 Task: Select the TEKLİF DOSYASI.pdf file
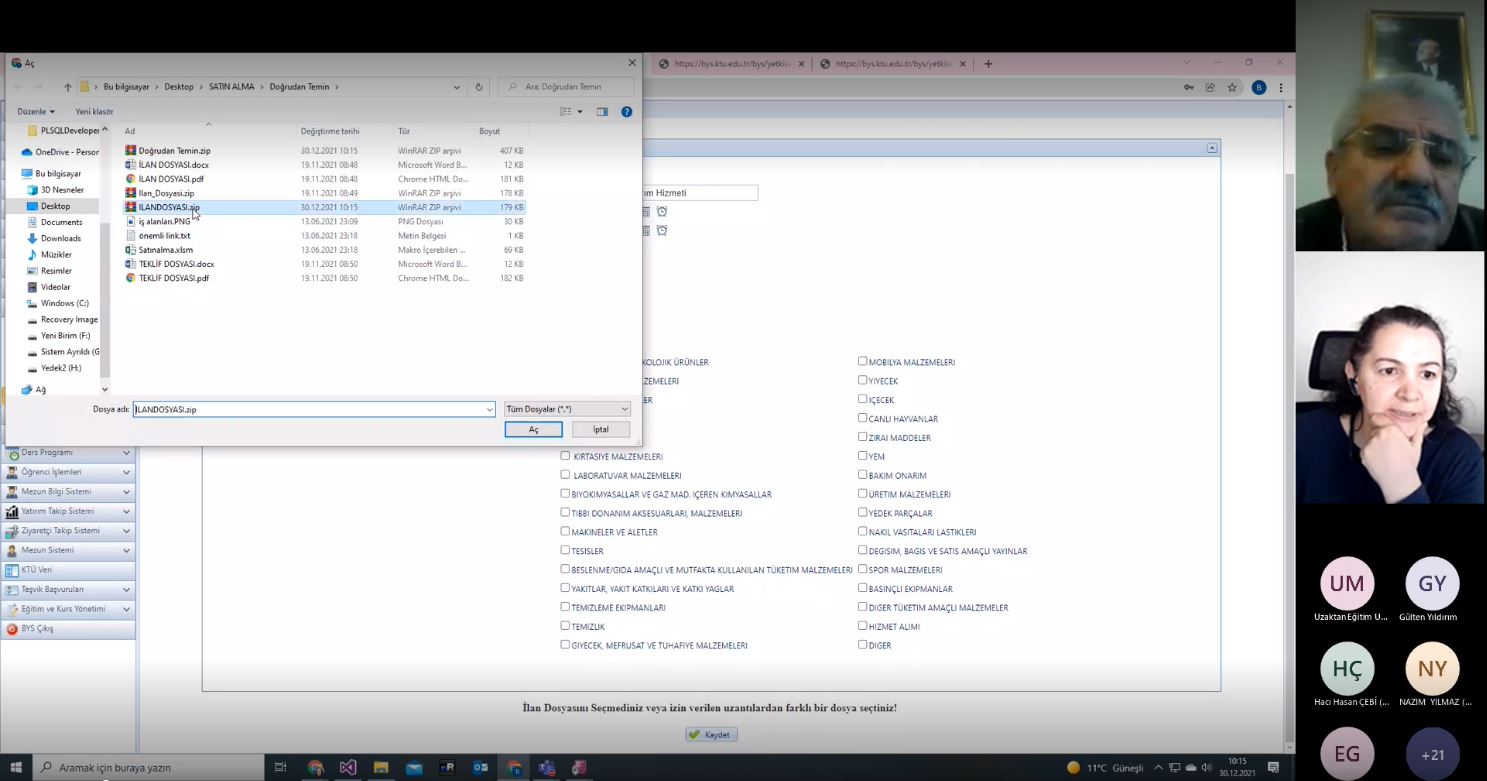pyautogui.click(x=173, y=278)
